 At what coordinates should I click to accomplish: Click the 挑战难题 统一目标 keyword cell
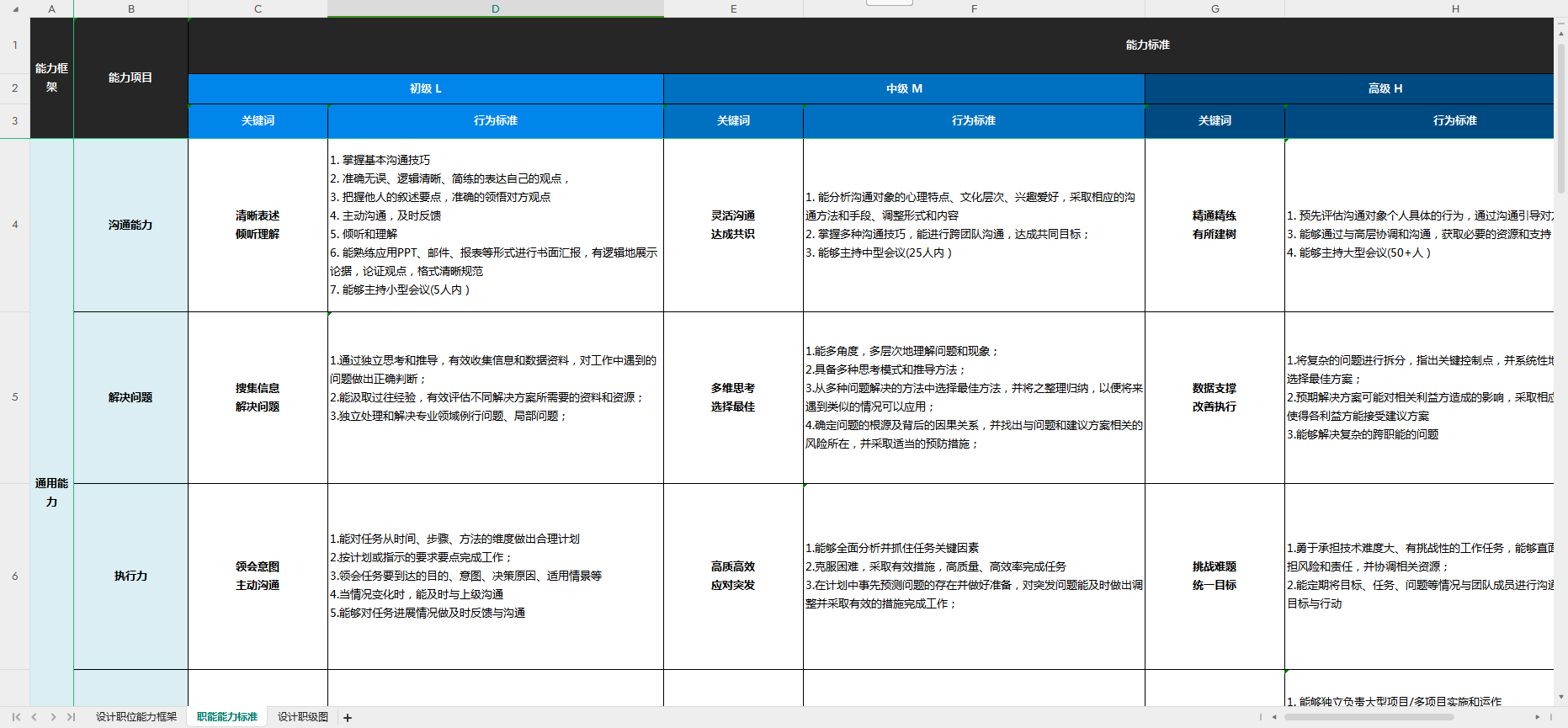1215,577
